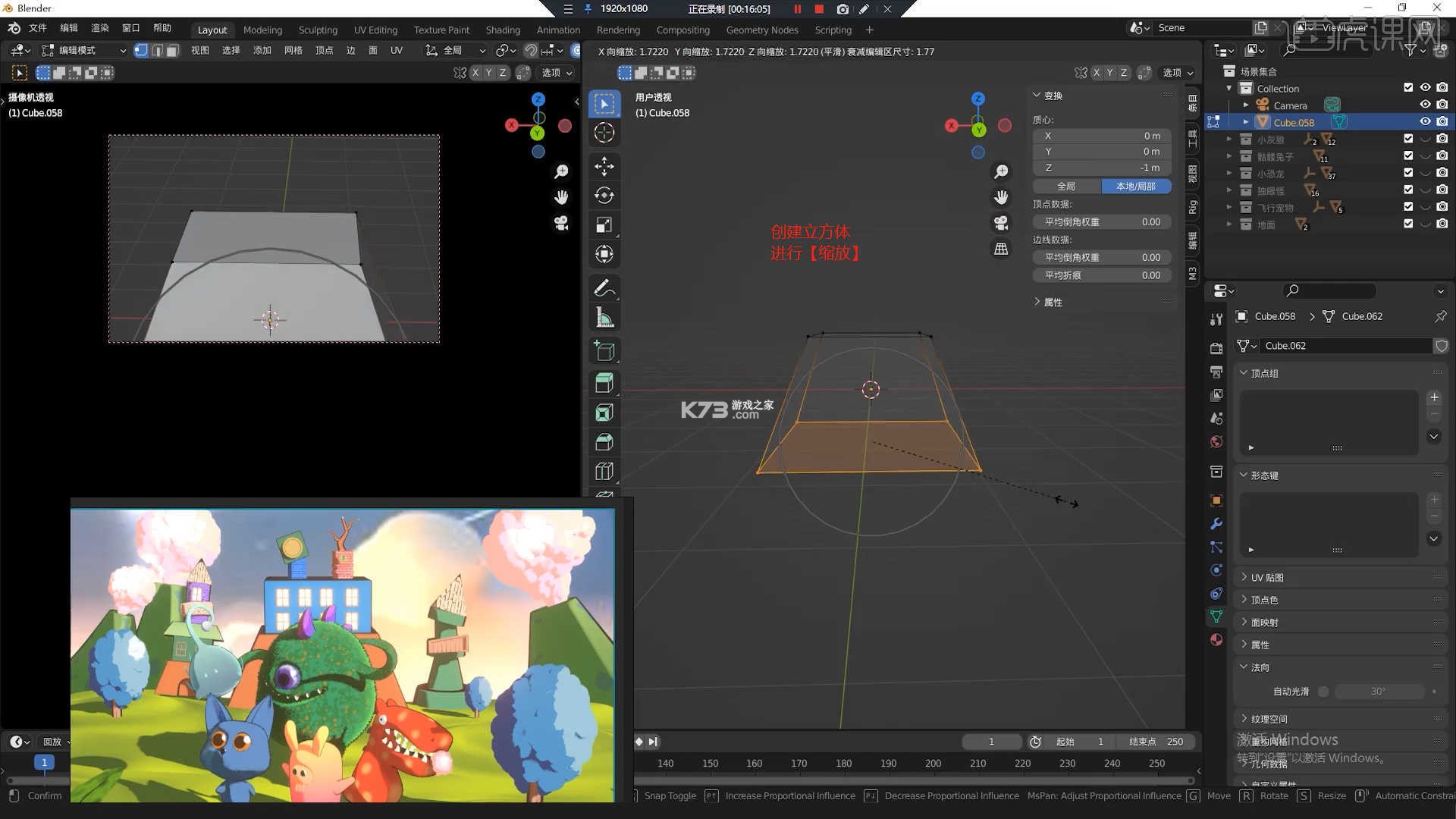Open the Shading workspace tab
The height and width of the screenshot is (819, 1456).
tap(503, 30)
